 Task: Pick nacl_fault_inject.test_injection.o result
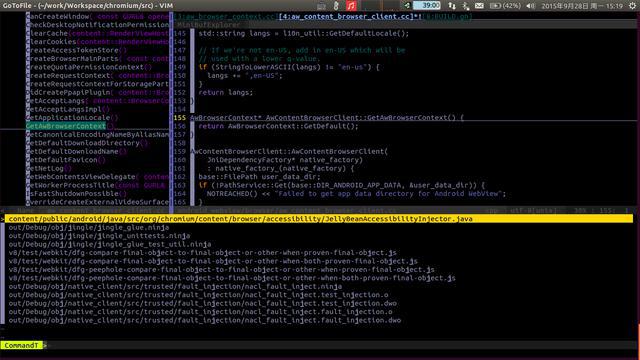[x=198, y=295]
